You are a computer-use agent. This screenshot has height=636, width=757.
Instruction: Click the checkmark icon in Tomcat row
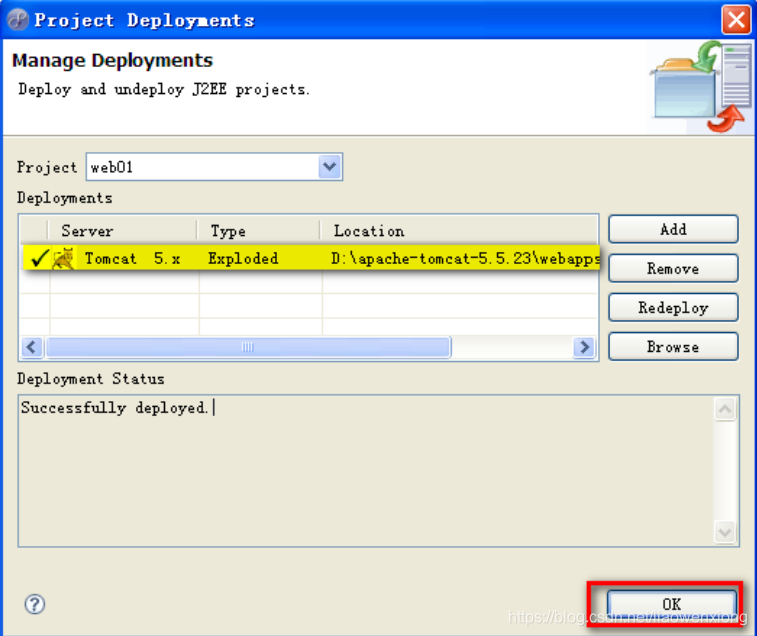click(39, 258)
